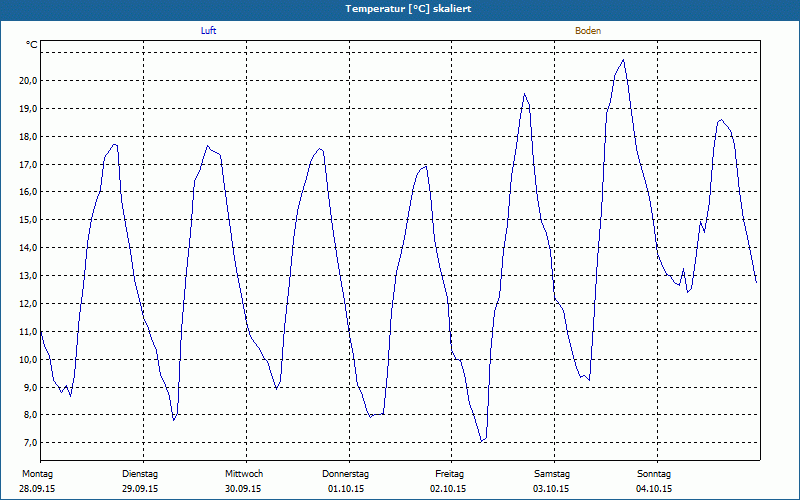Click the lowest temperature point on Freitag
800x500 pixels.
click(x=481, y=441)
